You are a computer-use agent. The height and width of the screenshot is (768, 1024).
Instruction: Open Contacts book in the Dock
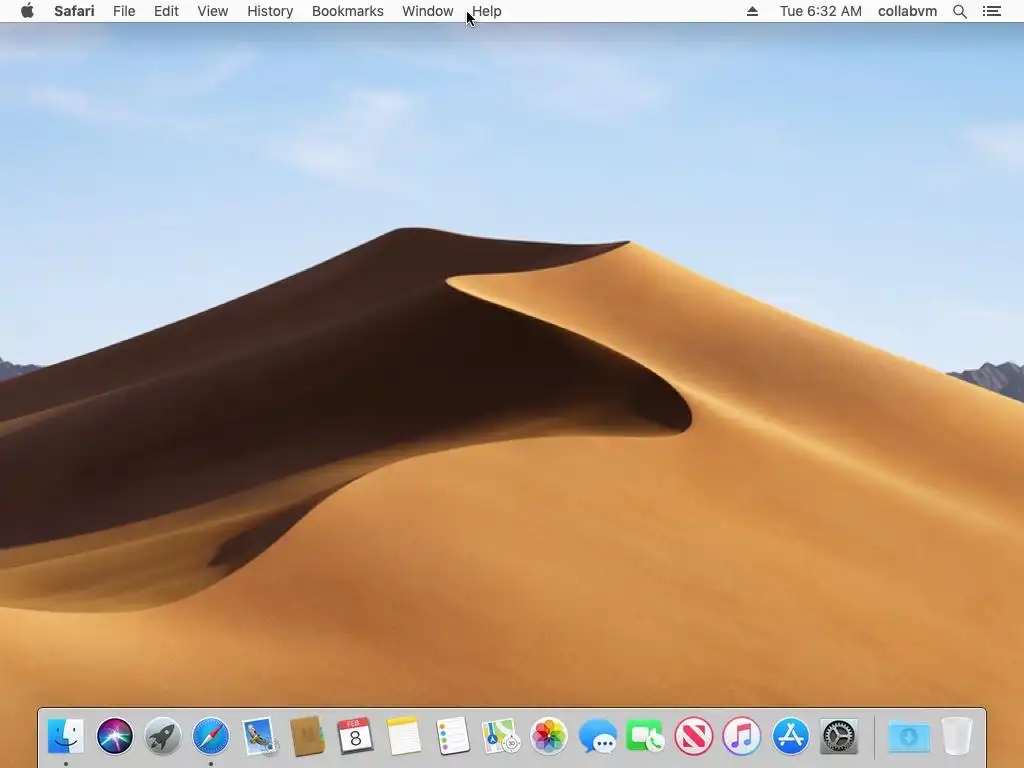pyautogui.click(x=308, y=736)
